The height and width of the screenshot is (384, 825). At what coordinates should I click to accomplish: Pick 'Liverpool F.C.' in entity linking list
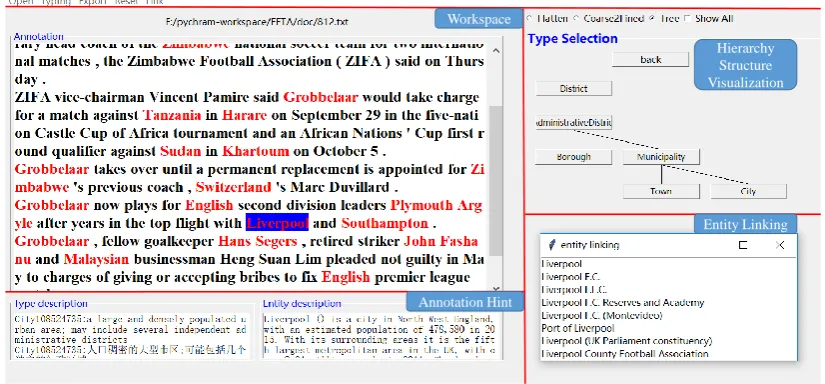[x=570, y=277]
